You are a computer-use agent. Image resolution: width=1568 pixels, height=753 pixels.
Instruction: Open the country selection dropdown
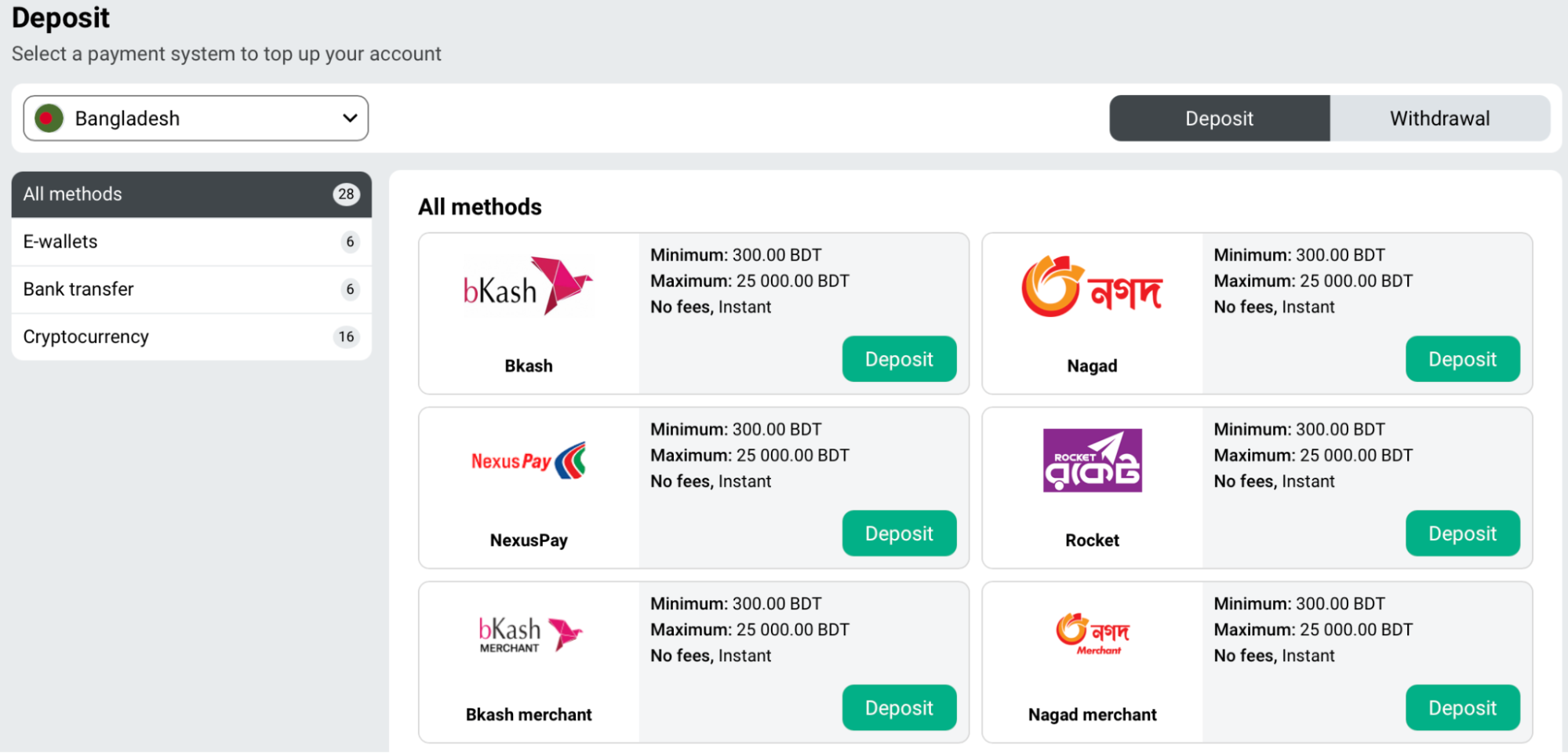coord(195,118)
